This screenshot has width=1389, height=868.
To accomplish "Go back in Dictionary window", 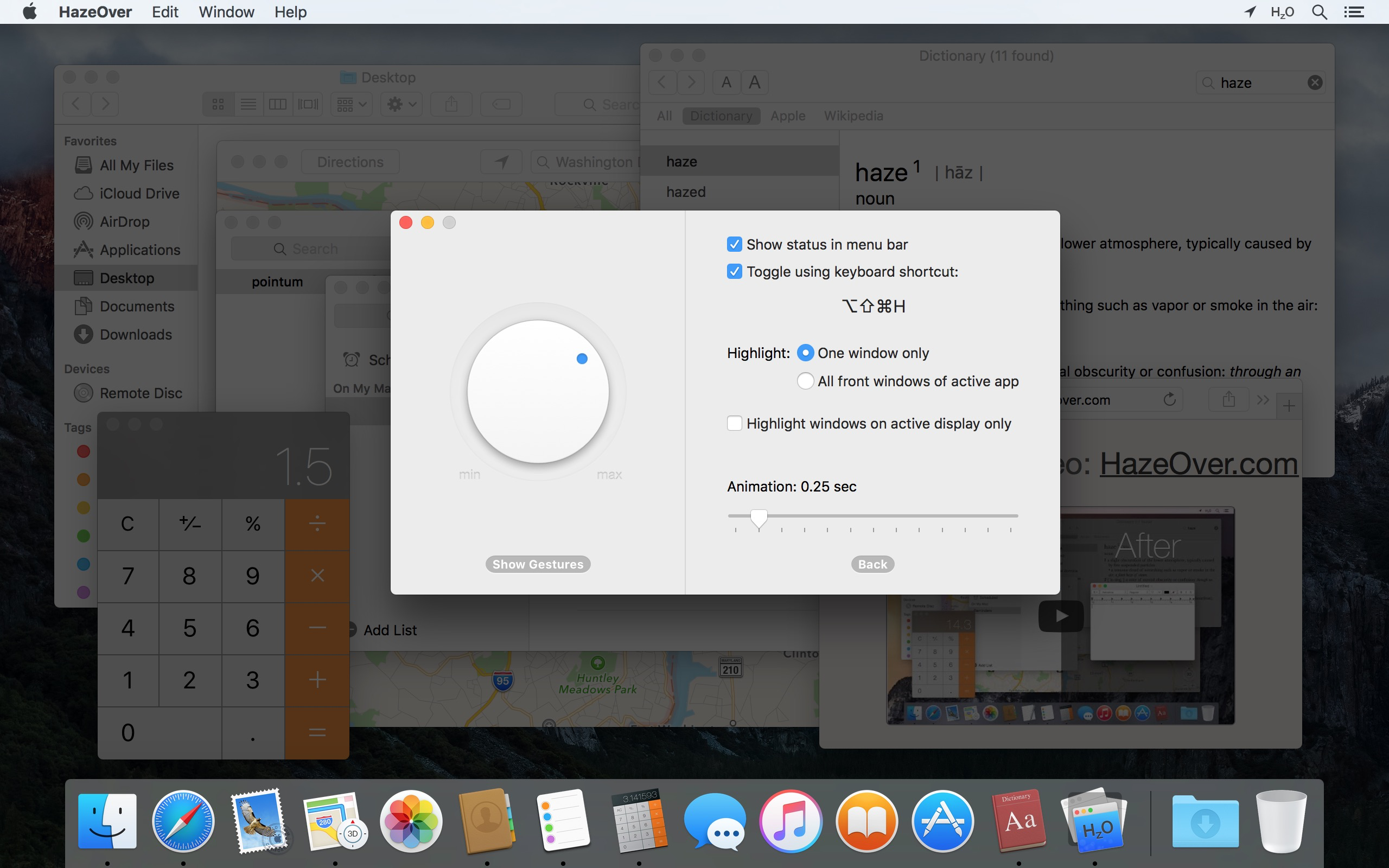I will click(662, 82).
